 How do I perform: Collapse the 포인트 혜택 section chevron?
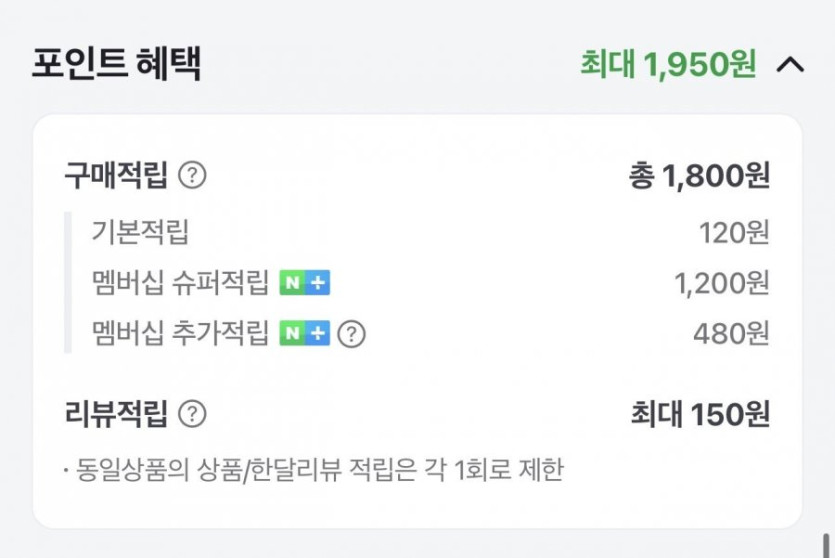click(x=790, y=65)
